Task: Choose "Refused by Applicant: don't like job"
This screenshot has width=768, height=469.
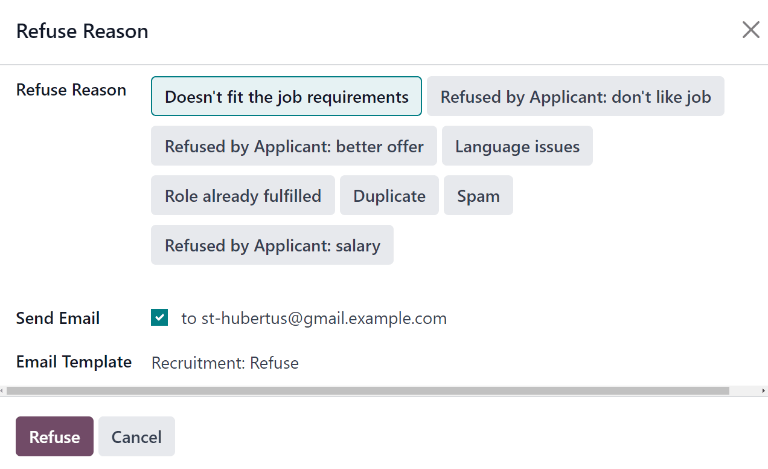Action: point(575,97)
